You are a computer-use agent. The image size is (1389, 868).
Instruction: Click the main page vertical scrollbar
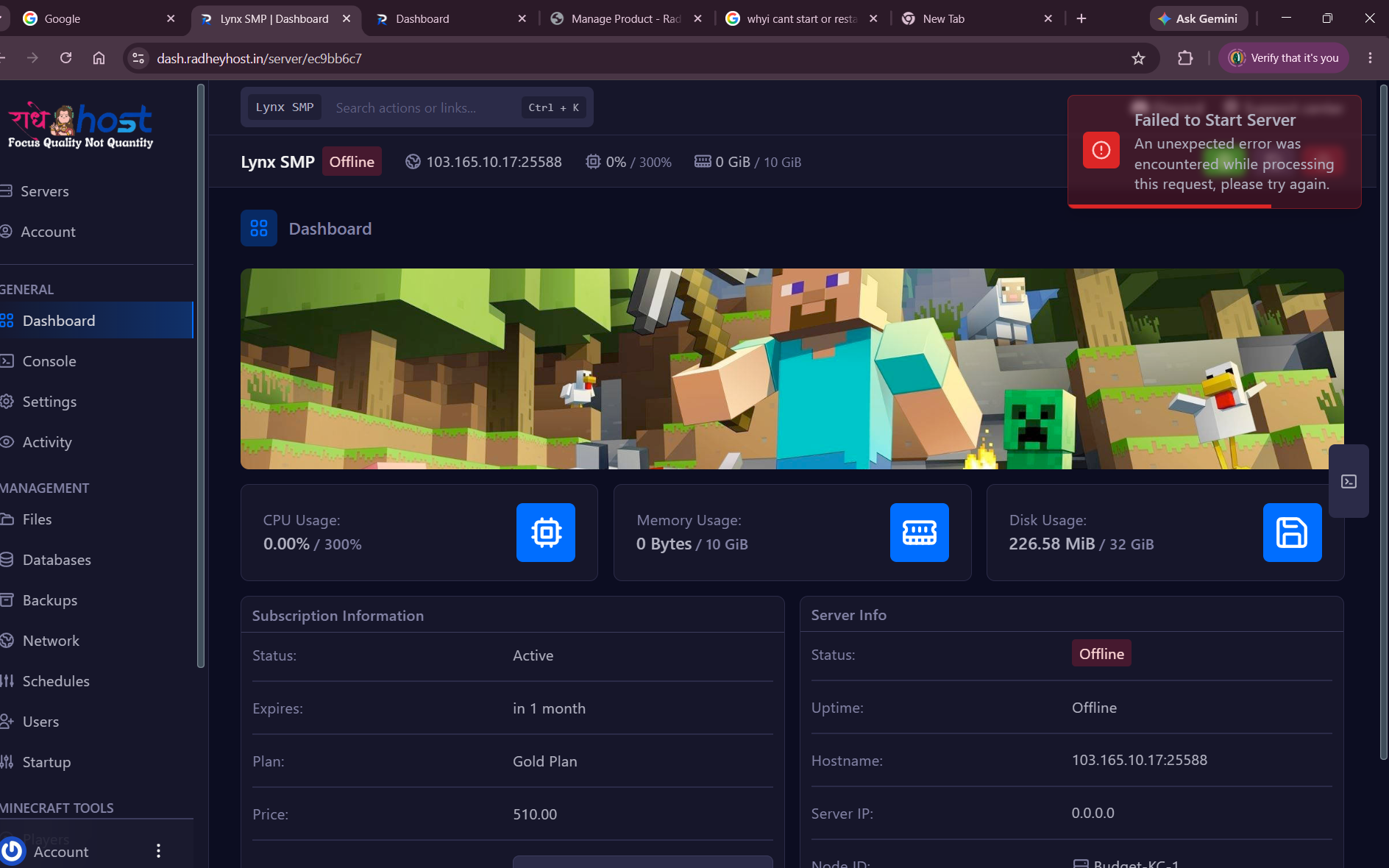pyautogui.click(x=1383, y=423)
